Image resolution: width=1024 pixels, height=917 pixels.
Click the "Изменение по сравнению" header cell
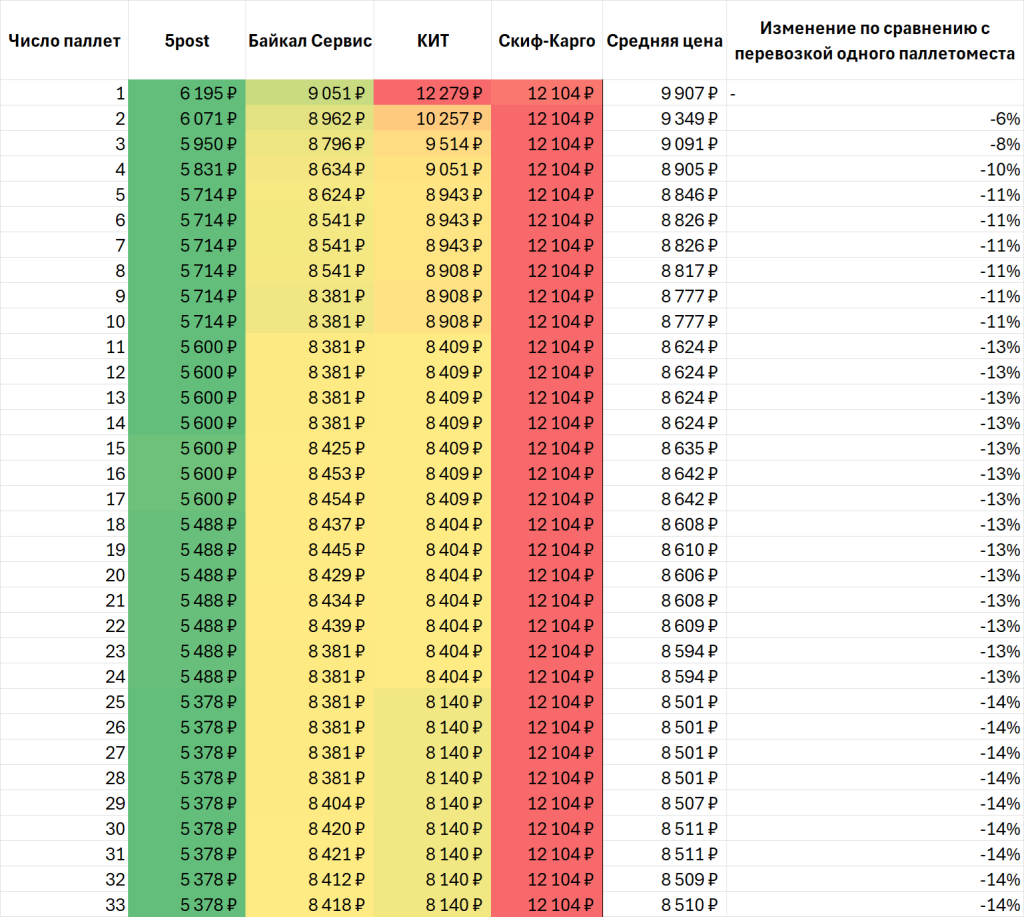tap(874, 42)
